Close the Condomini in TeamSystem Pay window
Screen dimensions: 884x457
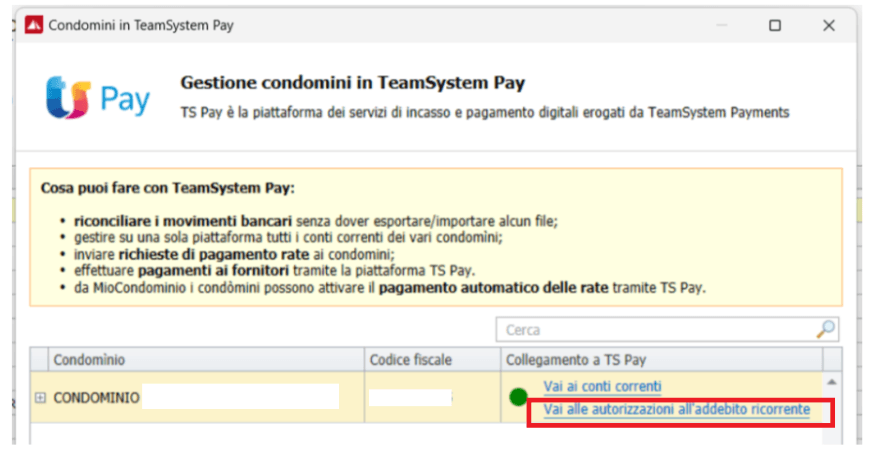click(x=829, y=25)
